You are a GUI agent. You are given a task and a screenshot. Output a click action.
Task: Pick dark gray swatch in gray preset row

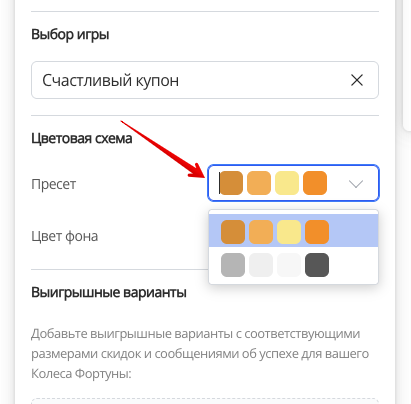tap(317, 265)
